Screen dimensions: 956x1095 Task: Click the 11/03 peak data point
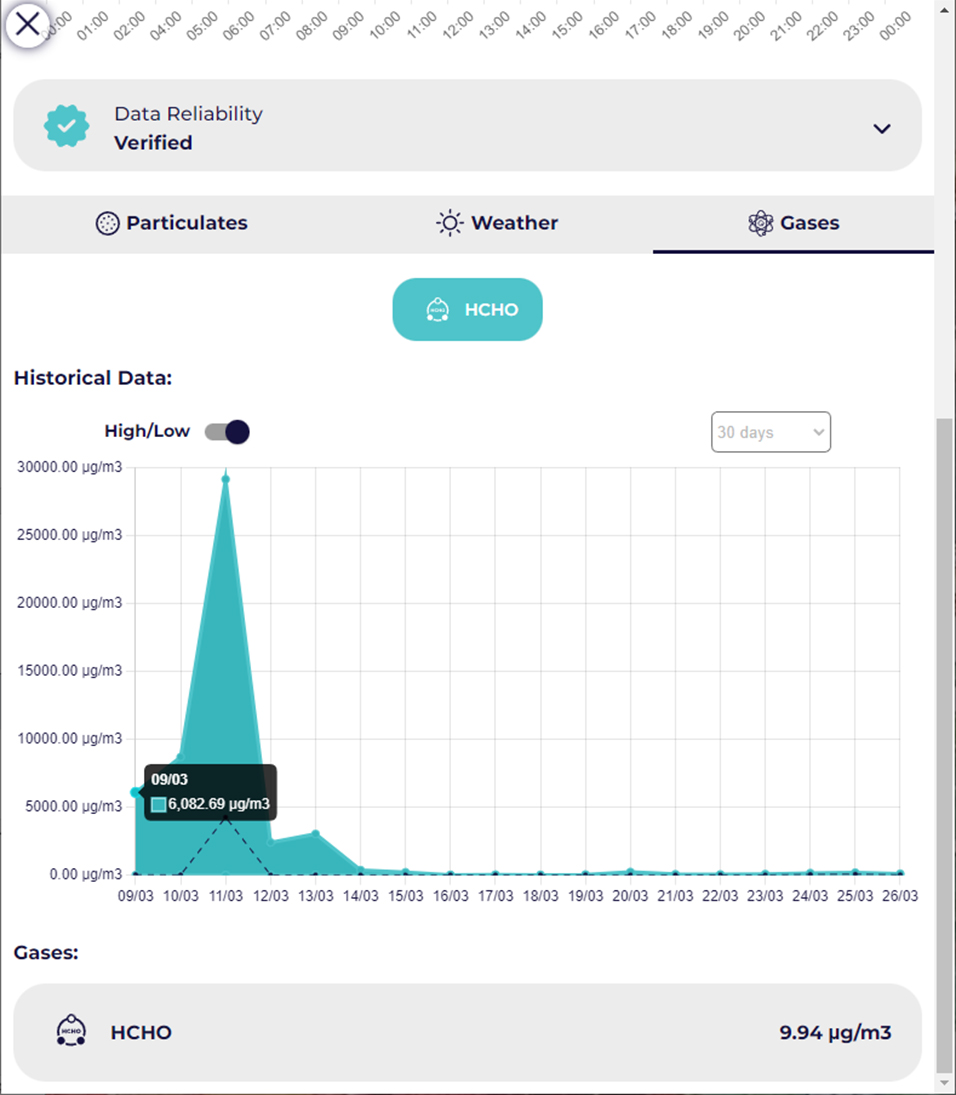[226, 479]
